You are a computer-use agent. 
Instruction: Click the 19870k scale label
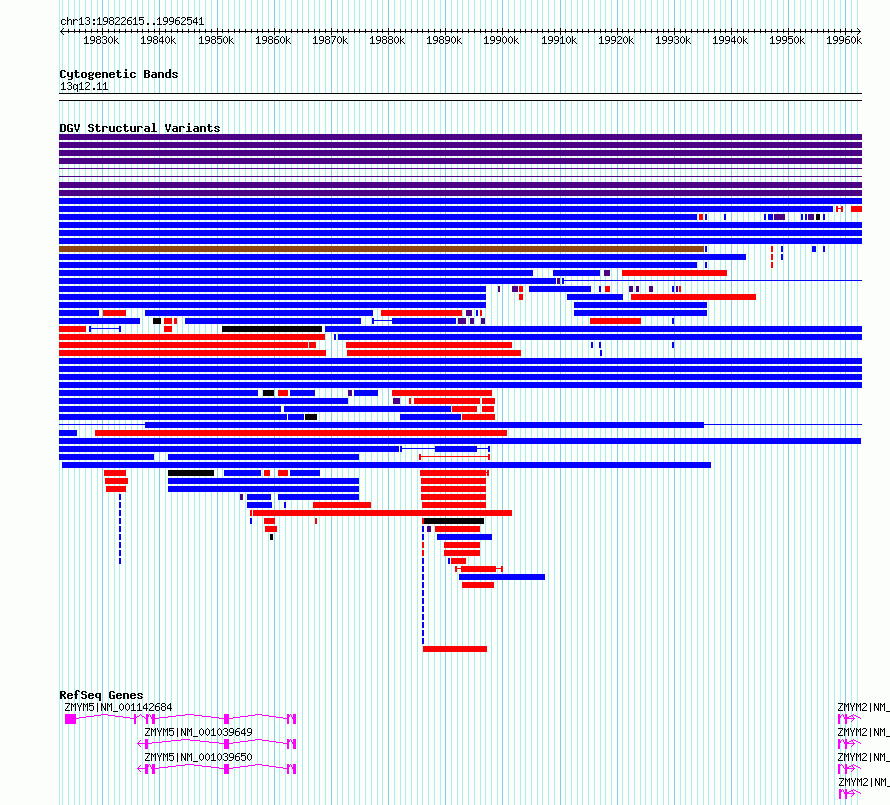coord(330,40)
